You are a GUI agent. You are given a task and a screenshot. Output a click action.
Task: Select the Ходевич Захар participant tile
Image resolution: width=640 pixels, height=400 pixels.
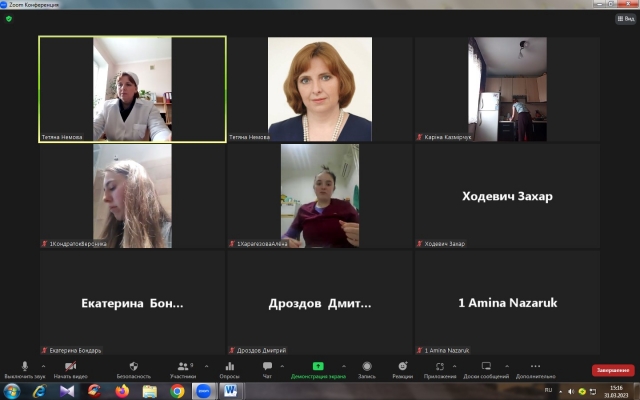click(x=507, y=196)
